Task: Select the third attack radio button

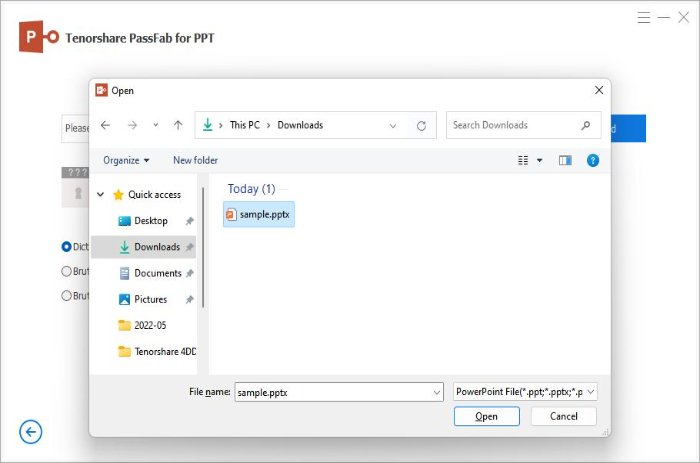Action: click(x=67, y=296)
